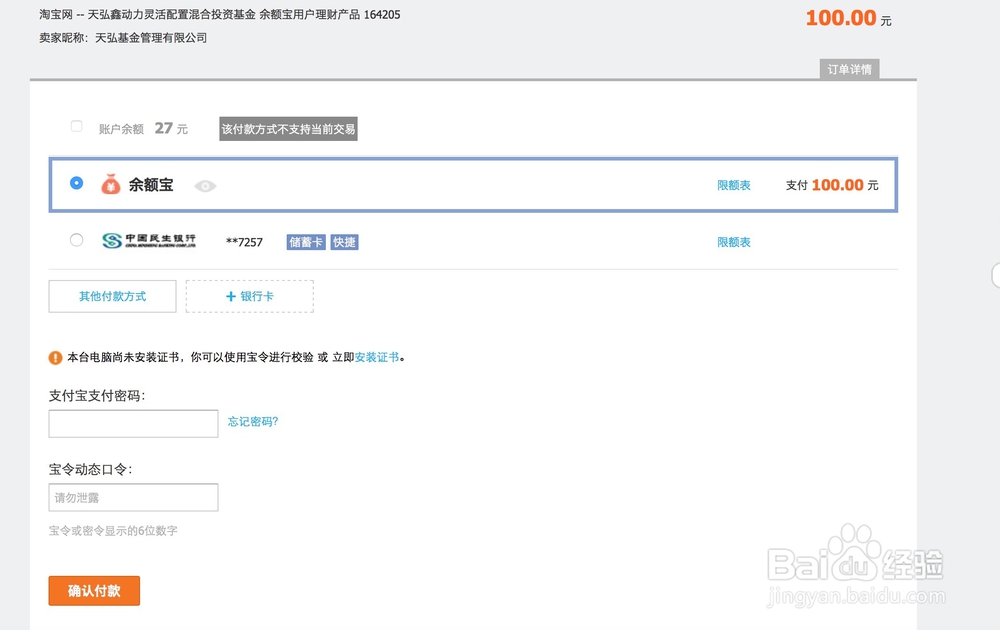
Task: Click the 支付 100.00 元 amount text
Action: tap(832, 185)
